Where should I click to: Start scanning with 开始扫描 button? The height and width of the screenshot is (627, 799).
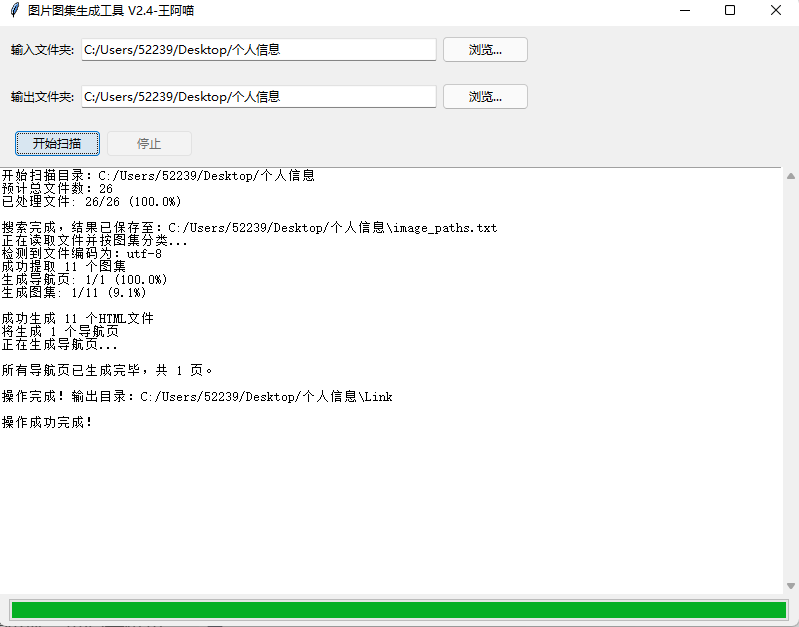coord(57,143)
